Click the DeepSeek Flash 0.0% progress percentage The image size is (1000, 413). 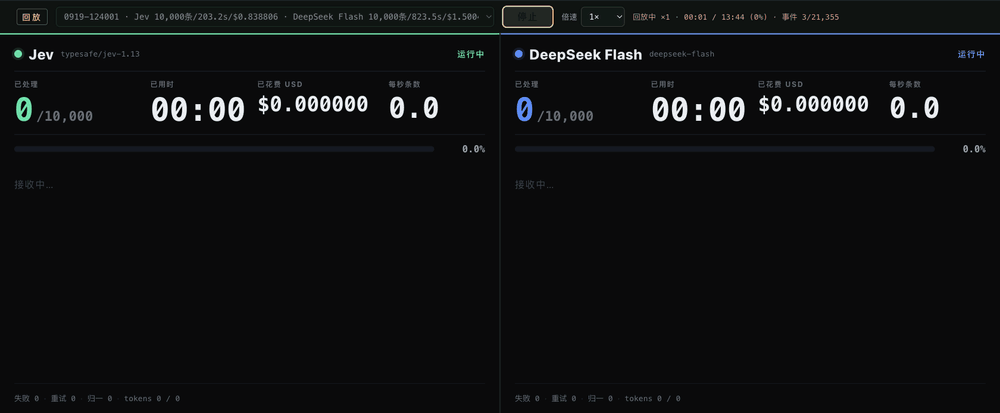(x=974, y=149)
